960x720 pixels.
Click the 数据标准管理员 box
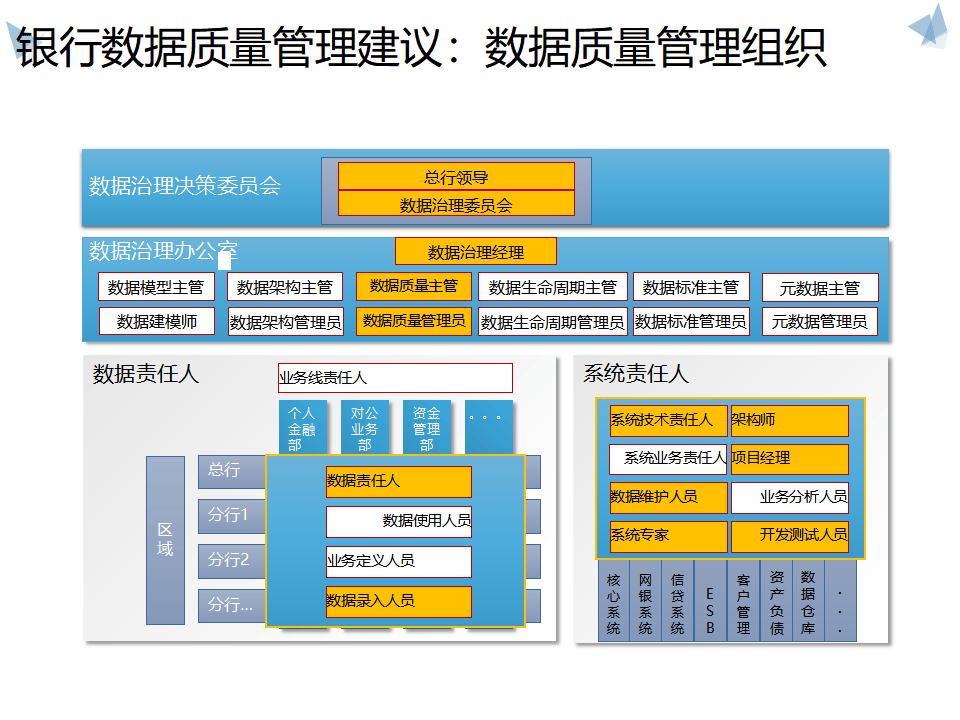[x=691, y=322]
